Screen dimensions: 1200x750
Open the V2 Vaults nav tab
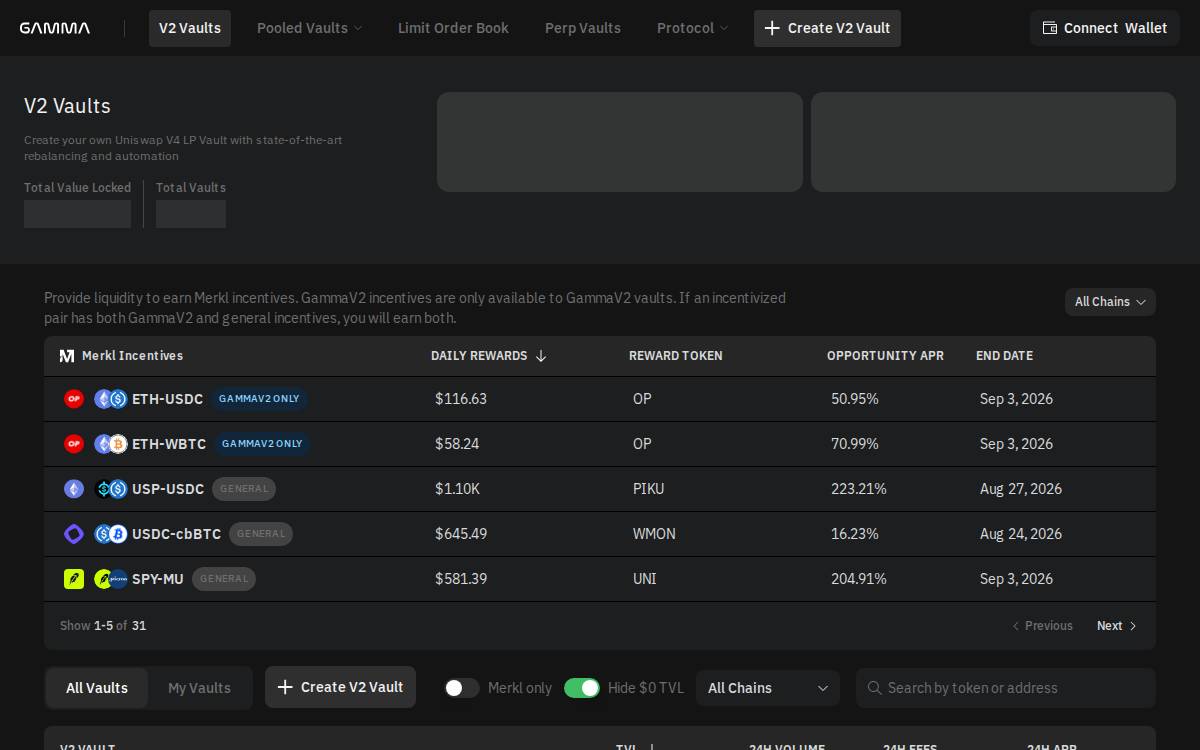[x=190, y=28]
